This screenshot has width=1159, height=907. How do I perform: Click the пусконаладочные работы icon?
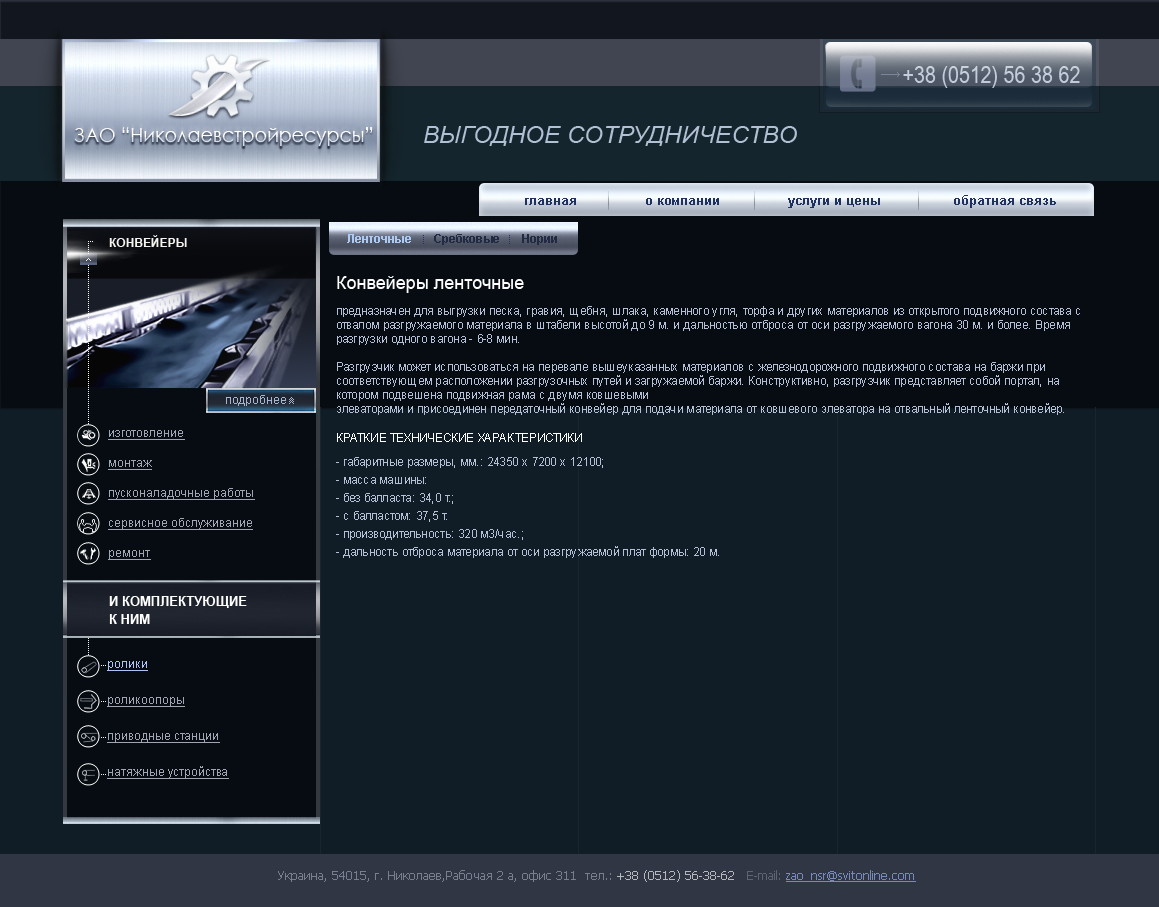click(88, 494)
